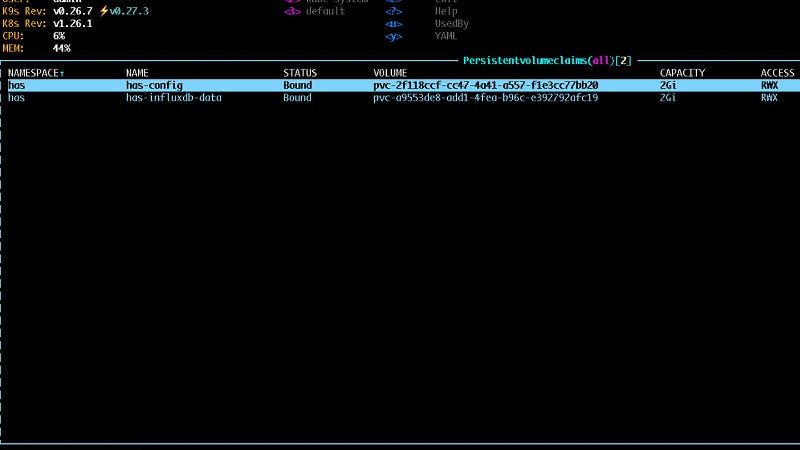Click the lightning bolt new-version icon
This screenshot has width=800, height=450.
104,11
